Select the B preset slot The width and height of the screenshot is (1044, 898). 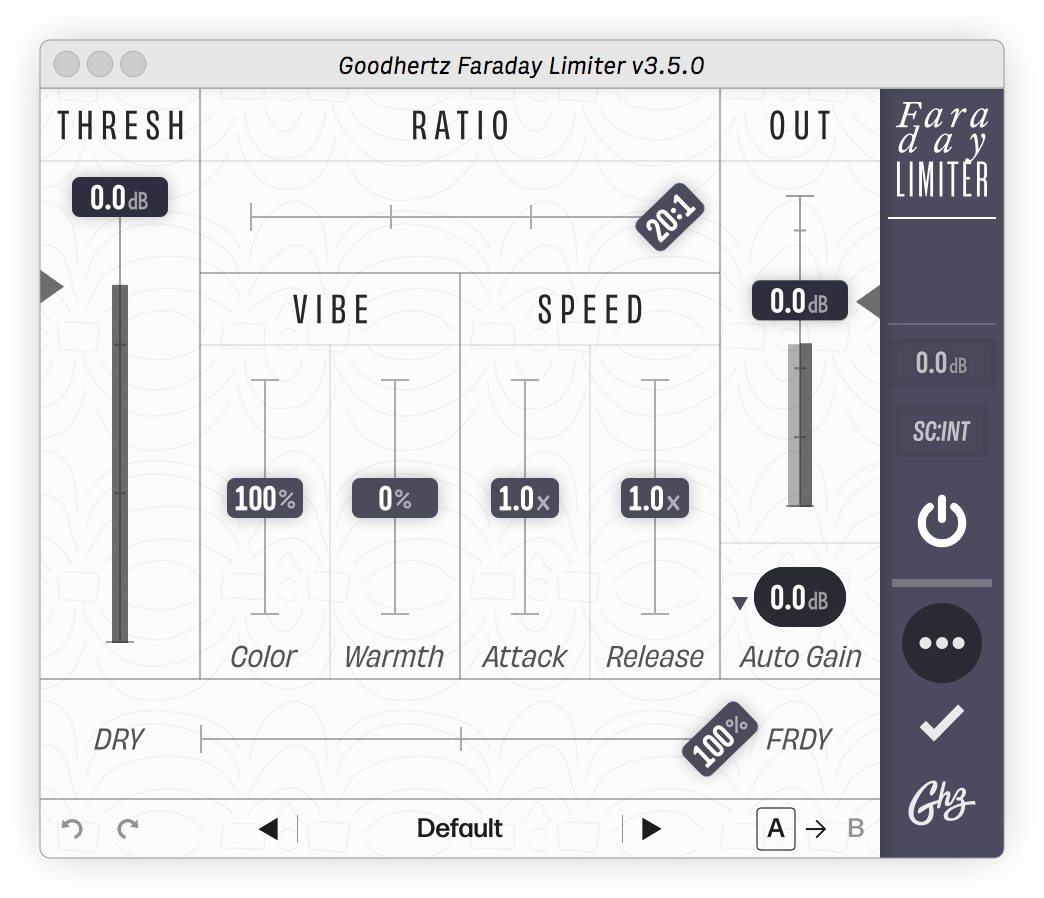click(x=856, y=829)
